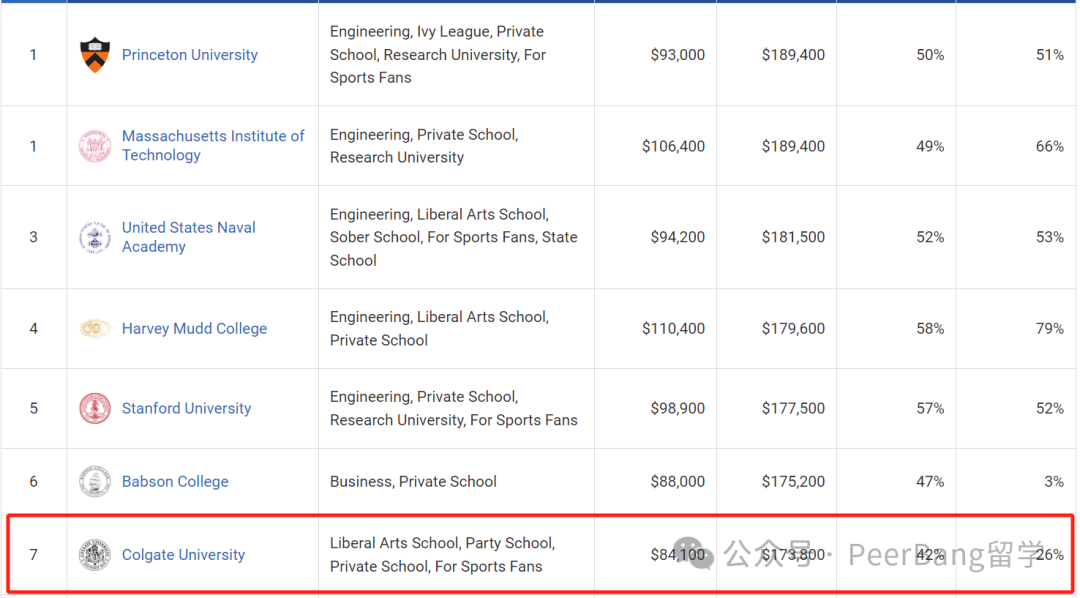This screenshot has height=598, width=1080.
Task: Open the Stanford University link
Action: tap(186, 409)
